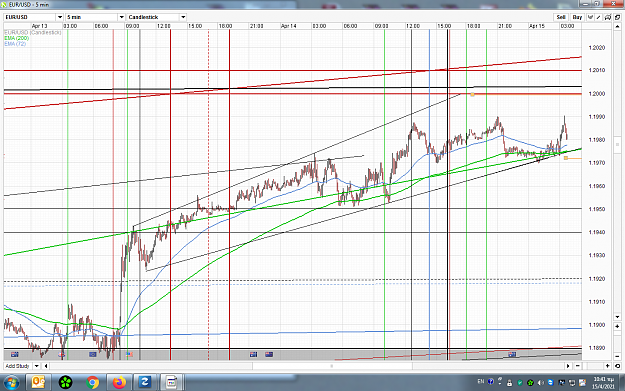Image resolution: width=625 pixels, height=391 pixels.
Task: Click the Buy button
Action: pyautogui.click(x=577, y=17)
